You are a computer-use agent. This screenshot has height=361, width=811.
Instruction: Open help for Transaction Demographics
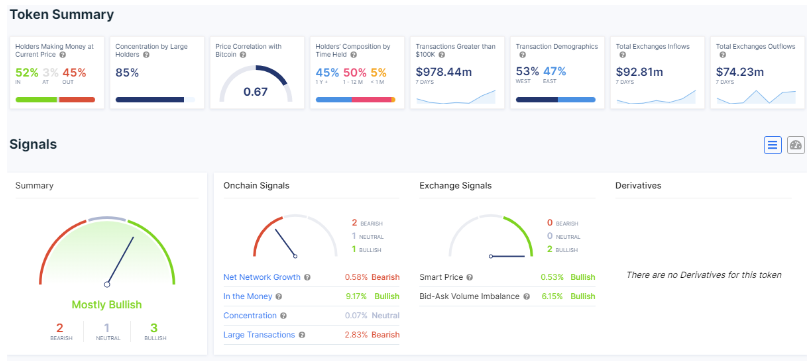(522, 54)
